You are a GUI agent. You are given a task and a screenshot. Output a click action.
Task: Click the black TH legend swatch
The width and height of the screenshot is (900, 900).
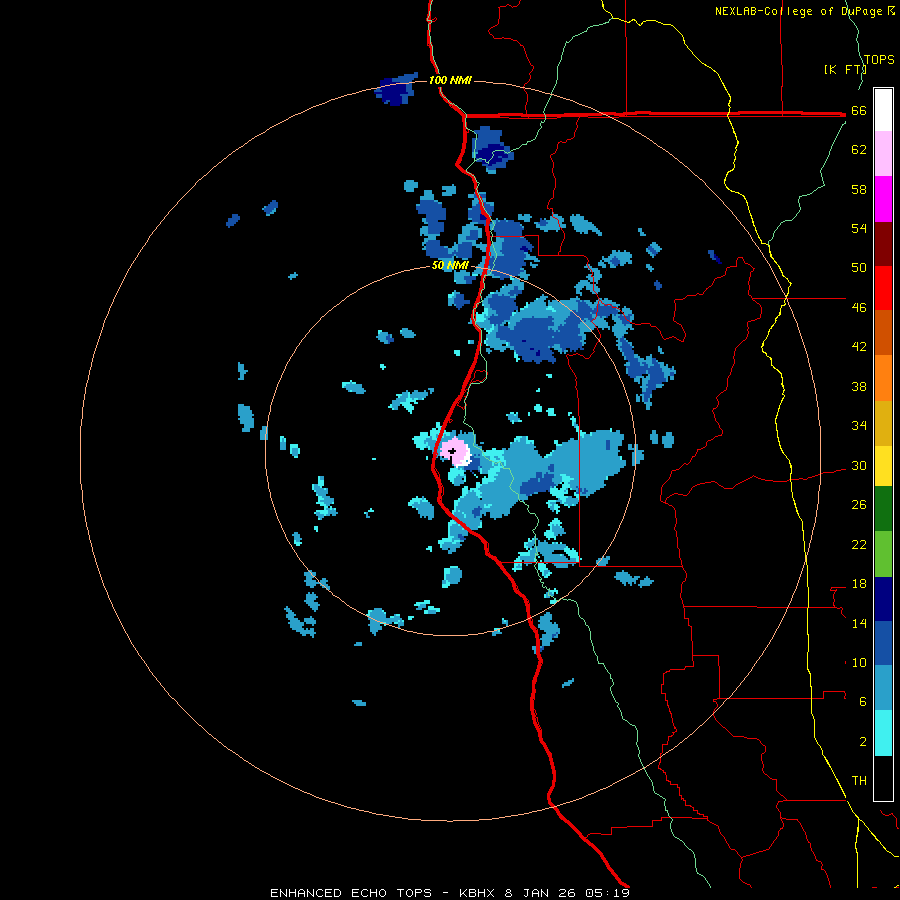pyautogui.click(x=883, y=778)
